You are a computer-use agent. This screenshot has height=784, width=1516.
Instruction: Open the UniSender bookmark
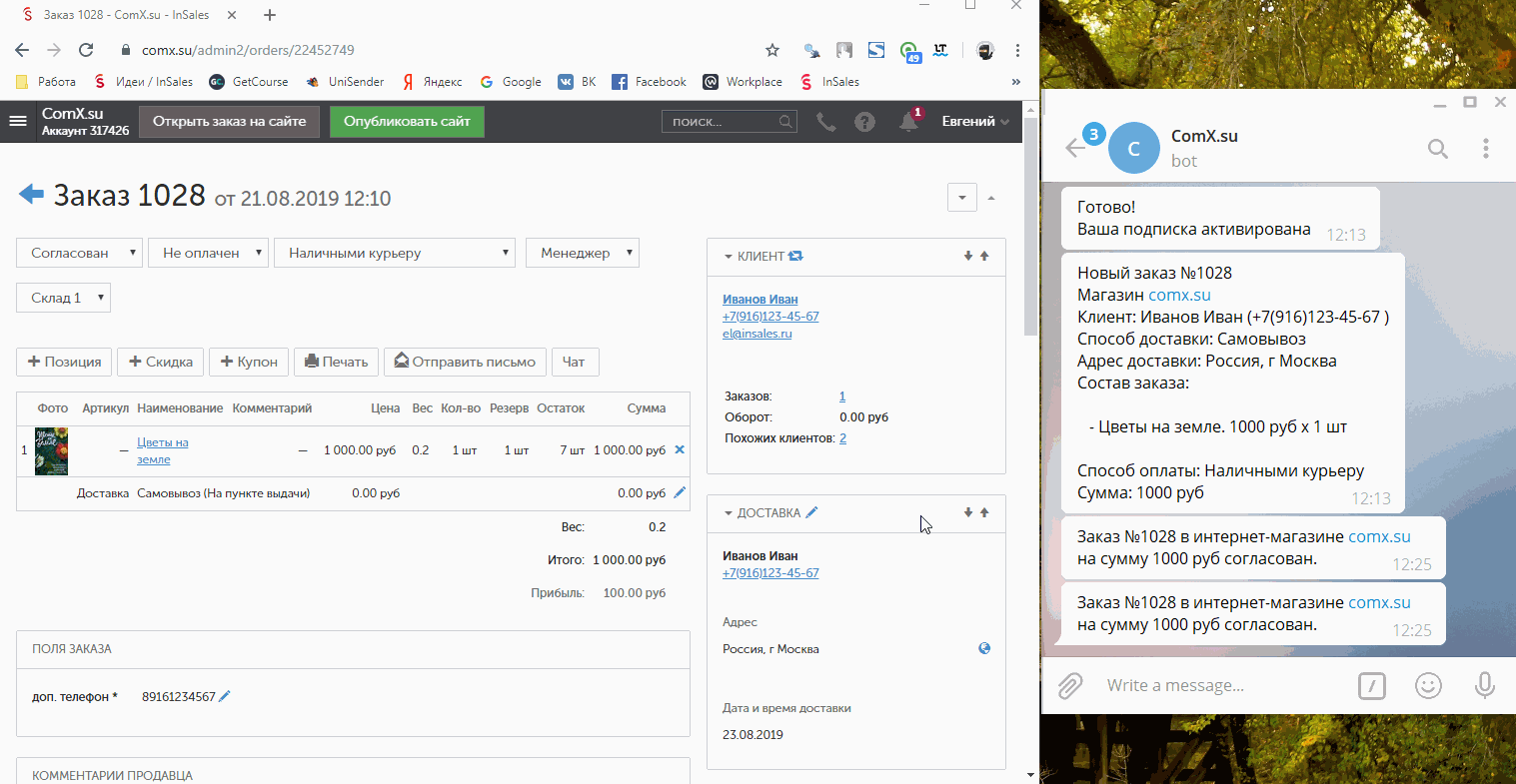click(x=345, y=82)
